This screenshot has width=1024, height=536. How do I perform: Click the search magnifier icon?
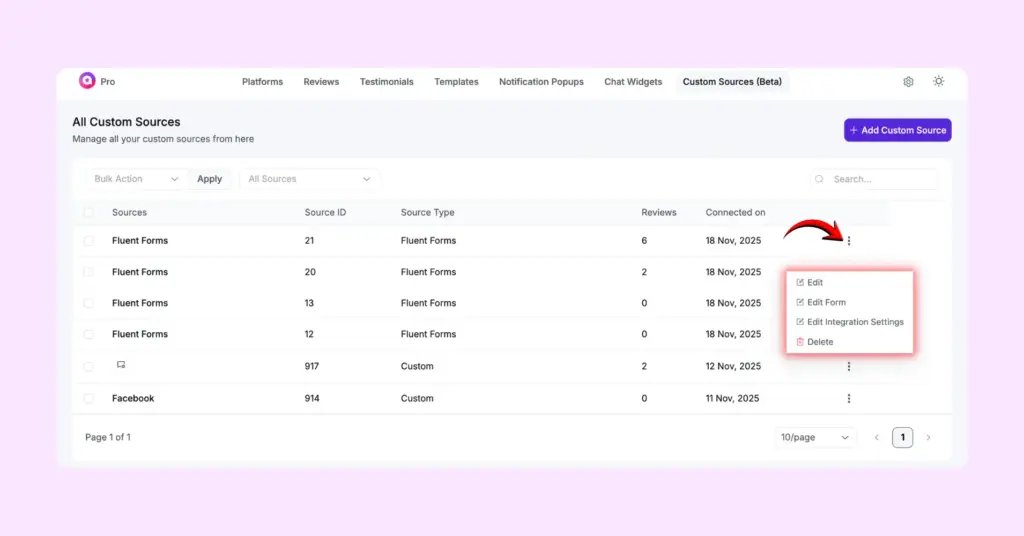click(x=819, y=179)
